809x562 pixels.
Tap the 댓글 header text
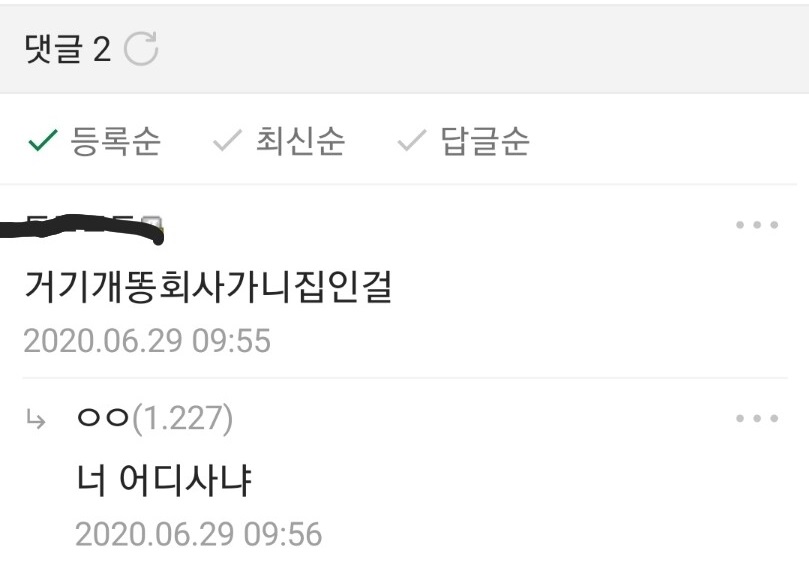click(54, 49)
